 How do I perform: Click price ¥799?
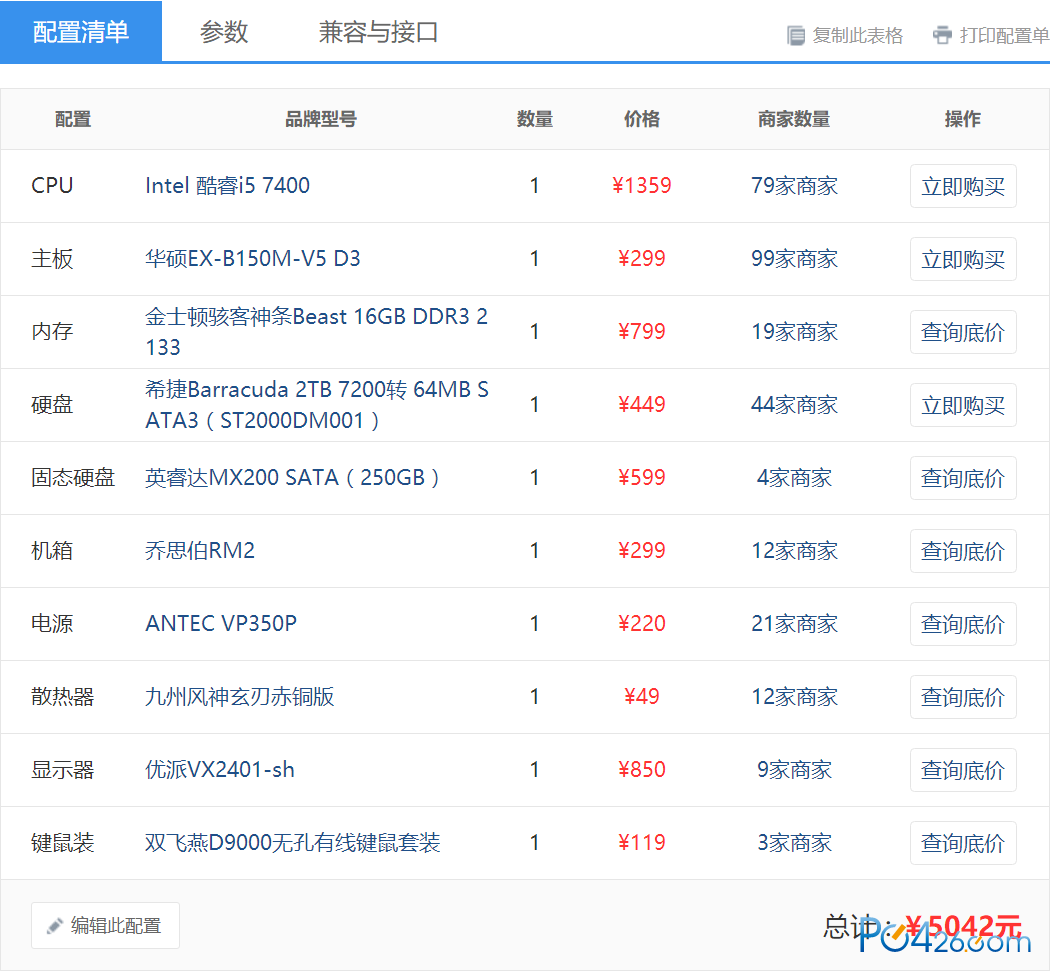pyautogui.click(x=642, y=331)
